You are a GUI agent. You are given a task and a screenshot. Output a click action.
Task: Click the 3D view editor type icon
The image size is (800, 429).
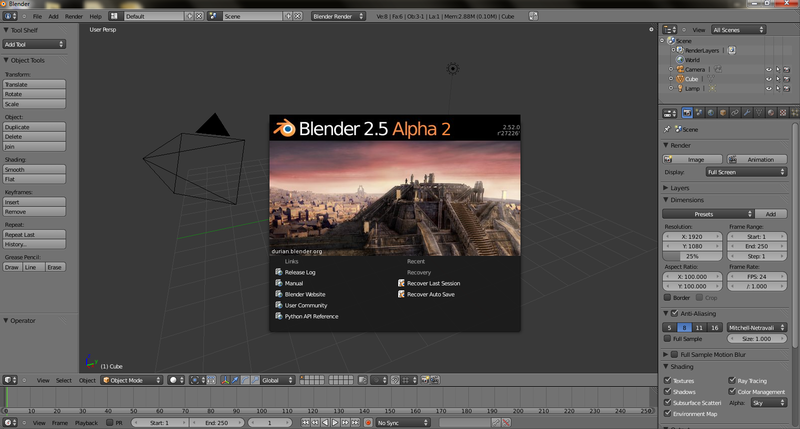(8, 380)
